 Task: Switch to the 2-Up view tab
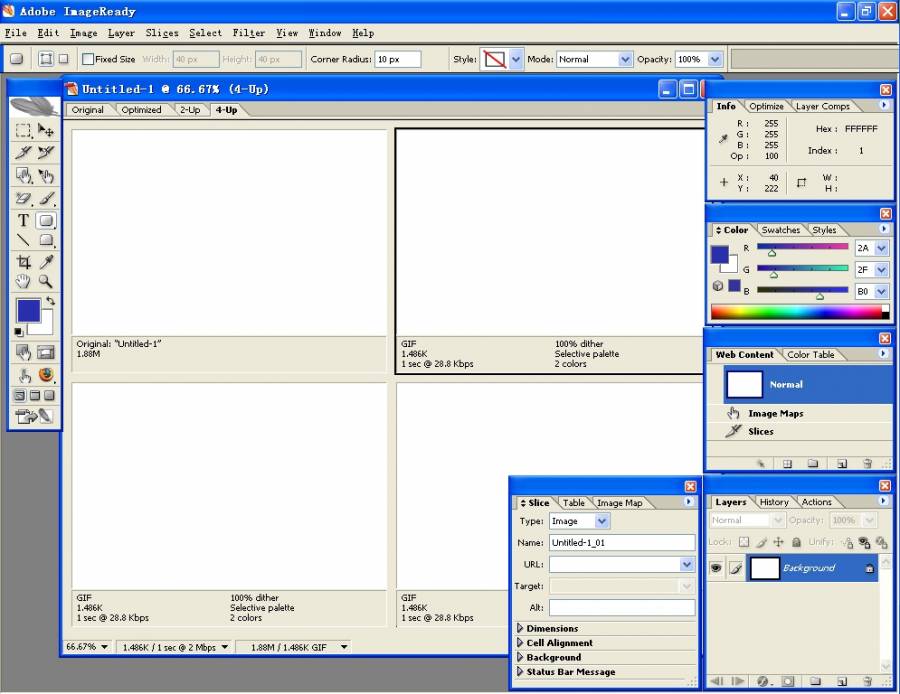(190, 110)
